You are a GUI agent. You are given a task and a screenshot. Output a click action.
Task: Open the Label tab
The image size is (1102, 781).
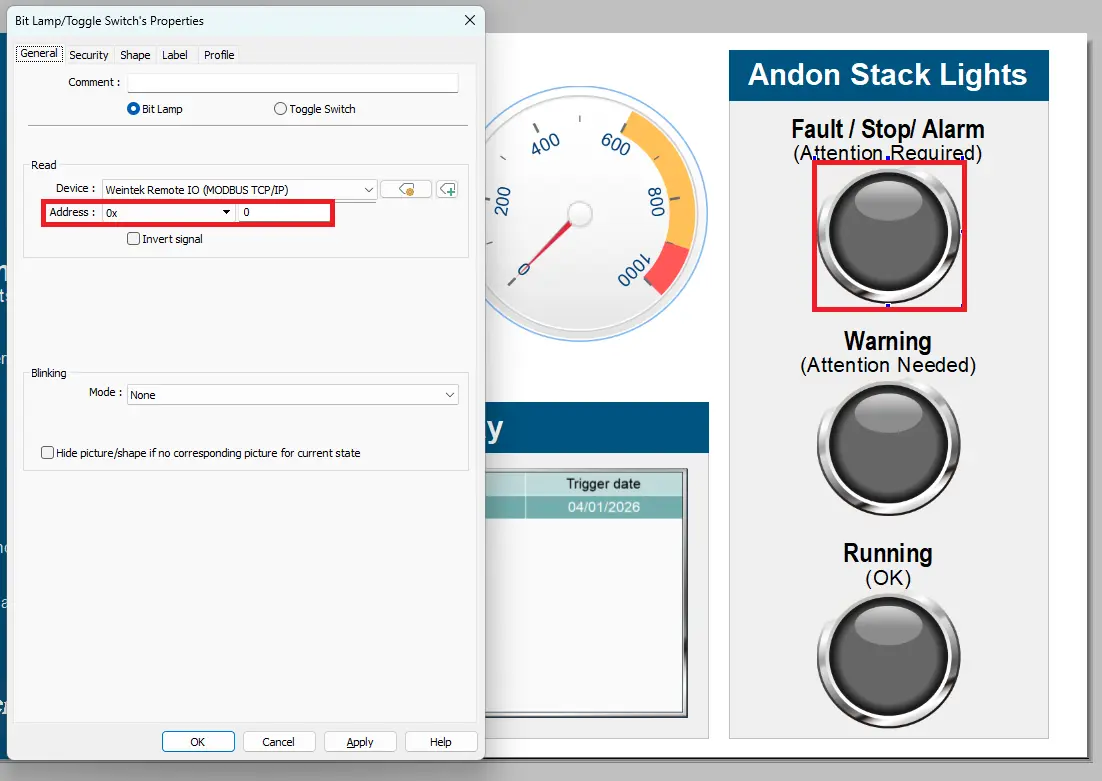pyautogui.click(x=175, y=55)
